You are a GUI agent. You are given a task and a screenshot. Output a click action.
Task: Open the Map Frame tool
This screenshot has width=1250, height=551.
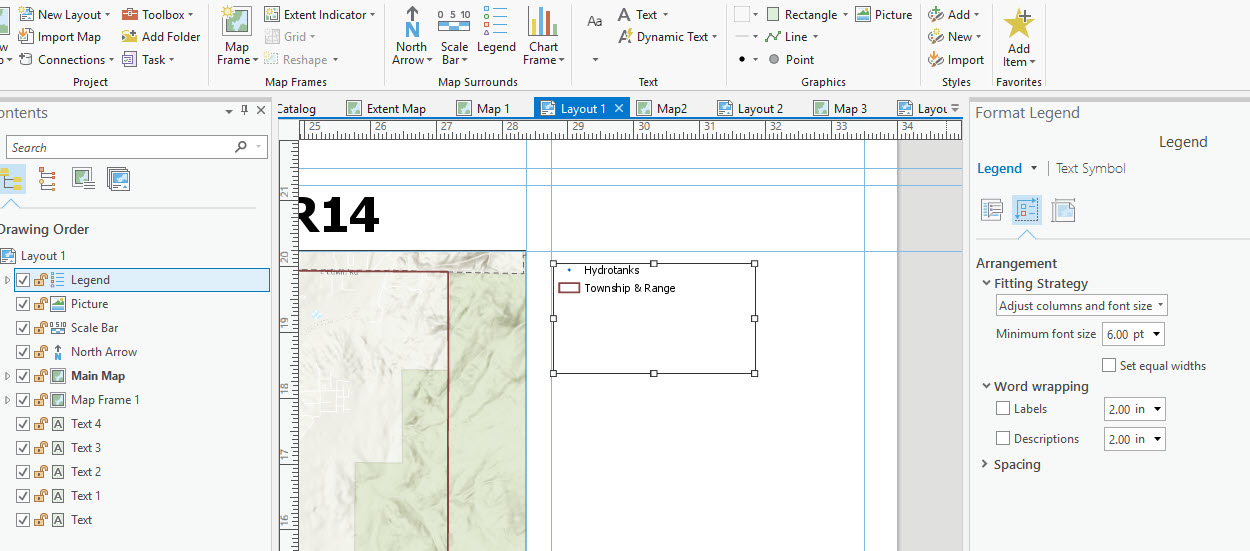(237, 36)
